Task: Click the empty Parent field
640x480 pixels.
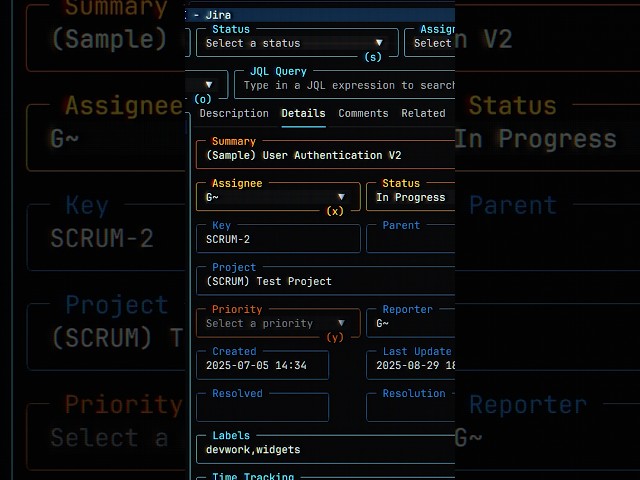Action: 411,239
